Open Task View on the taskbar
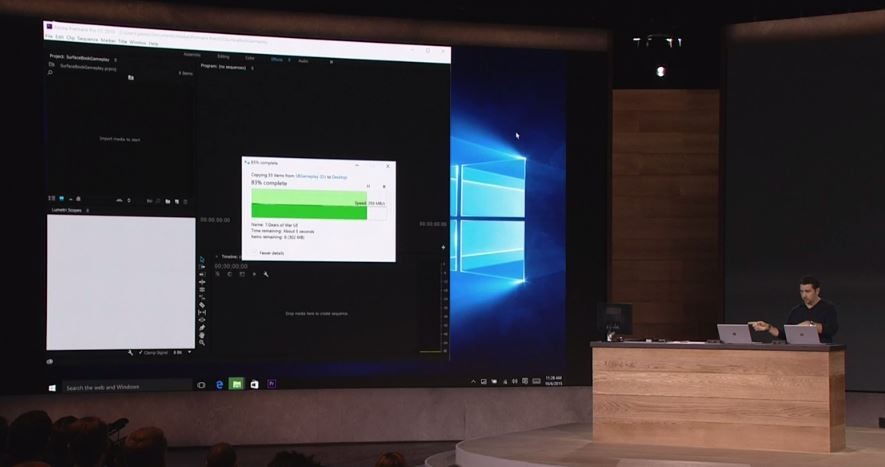Screen dimensions: 885x467 coord(201,385)
